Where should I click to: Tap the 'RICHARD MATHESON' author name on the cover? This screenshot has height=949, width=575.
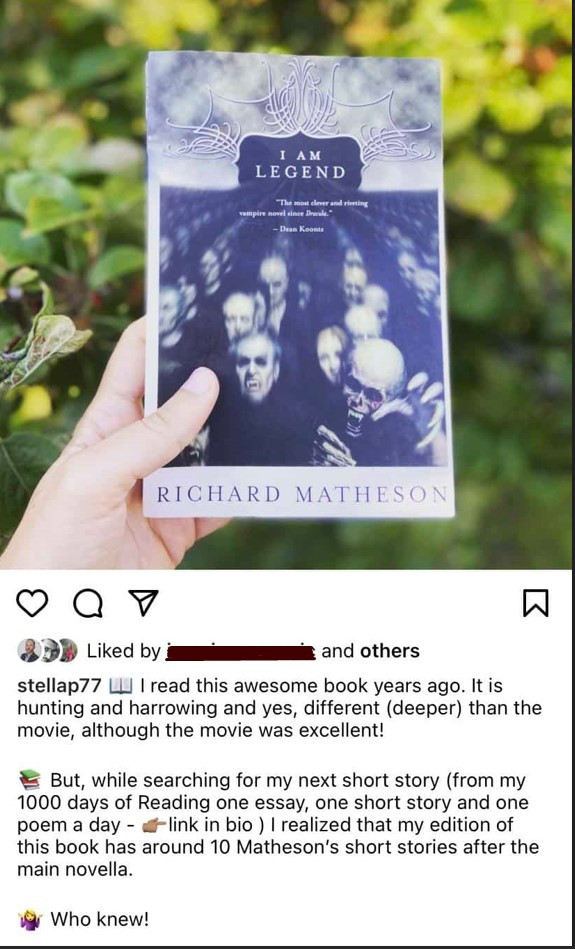point(301,494)
